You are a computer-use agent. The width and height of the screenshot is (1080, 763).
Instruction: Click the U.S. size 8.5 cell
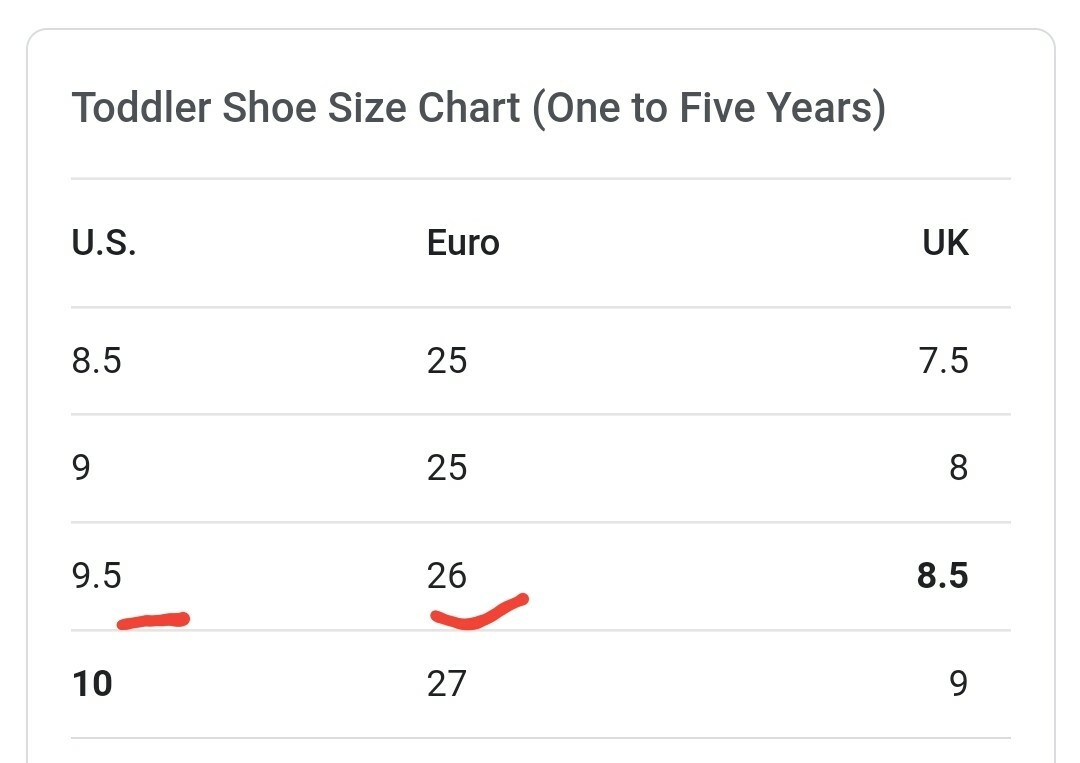click(96, 361)
